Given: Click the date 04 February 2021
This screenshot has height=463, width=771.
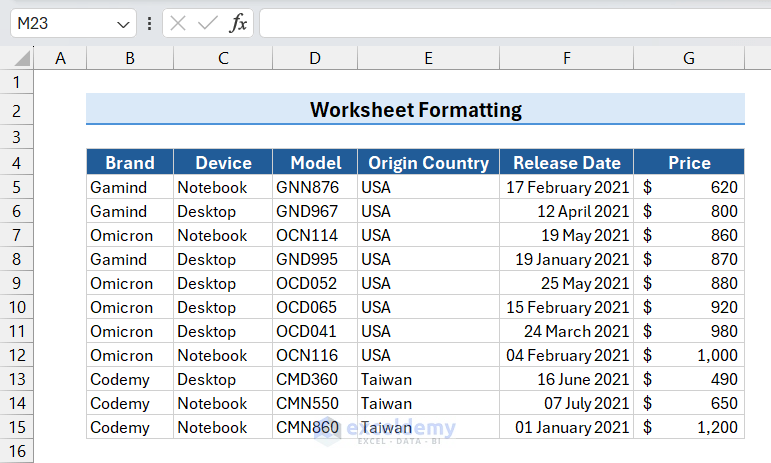Looking at the screenshot, I should coord(566,355).
